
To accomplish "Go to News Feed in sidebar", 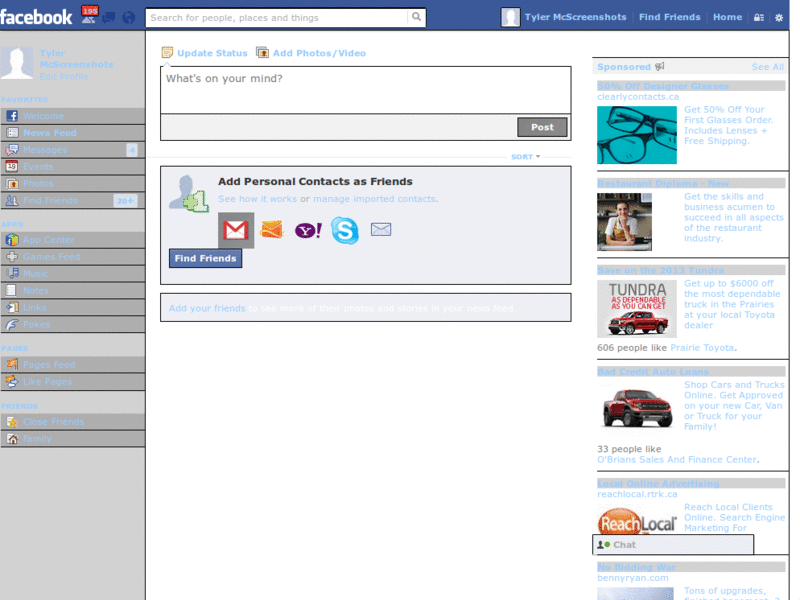I will tap(72, 133).
